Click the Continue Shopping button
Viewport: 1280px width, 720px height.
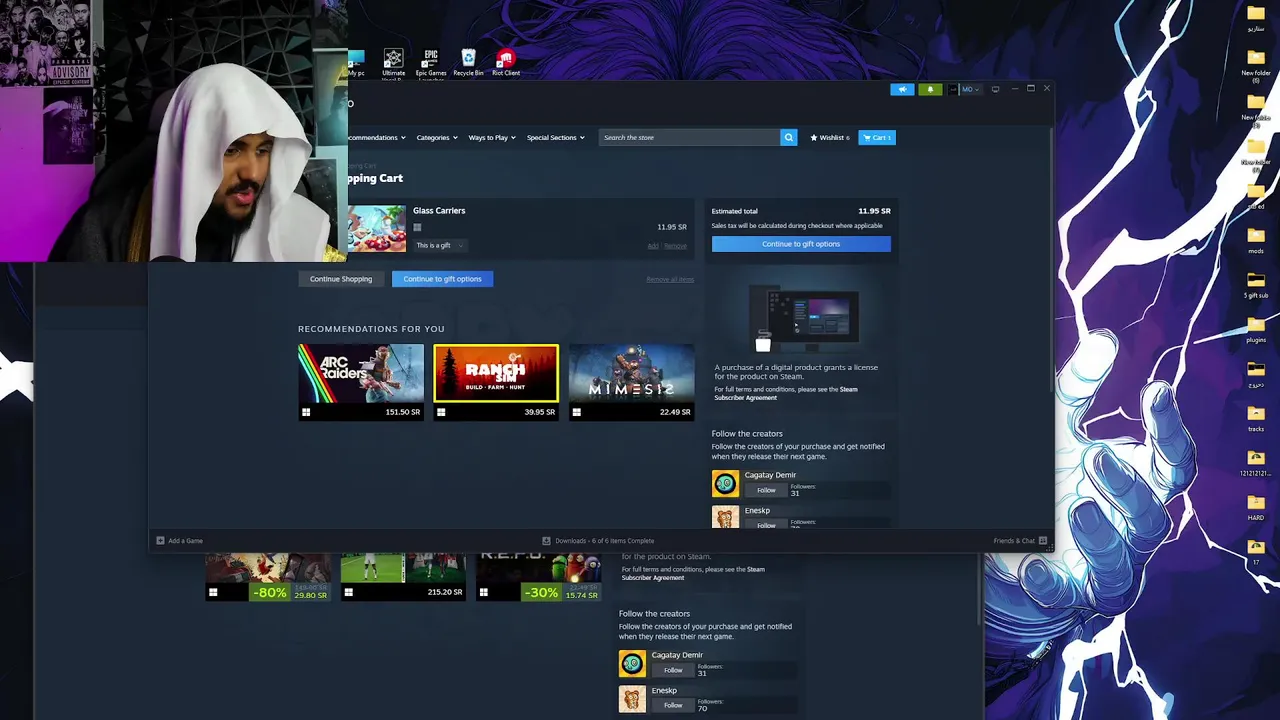[341, 279]
